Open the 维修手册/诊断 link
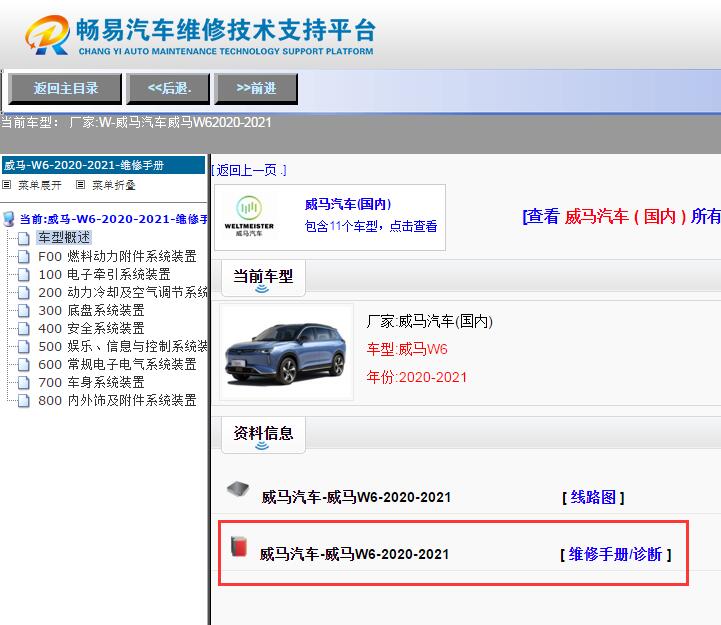721x625 pixels. [x=616, y=554]
